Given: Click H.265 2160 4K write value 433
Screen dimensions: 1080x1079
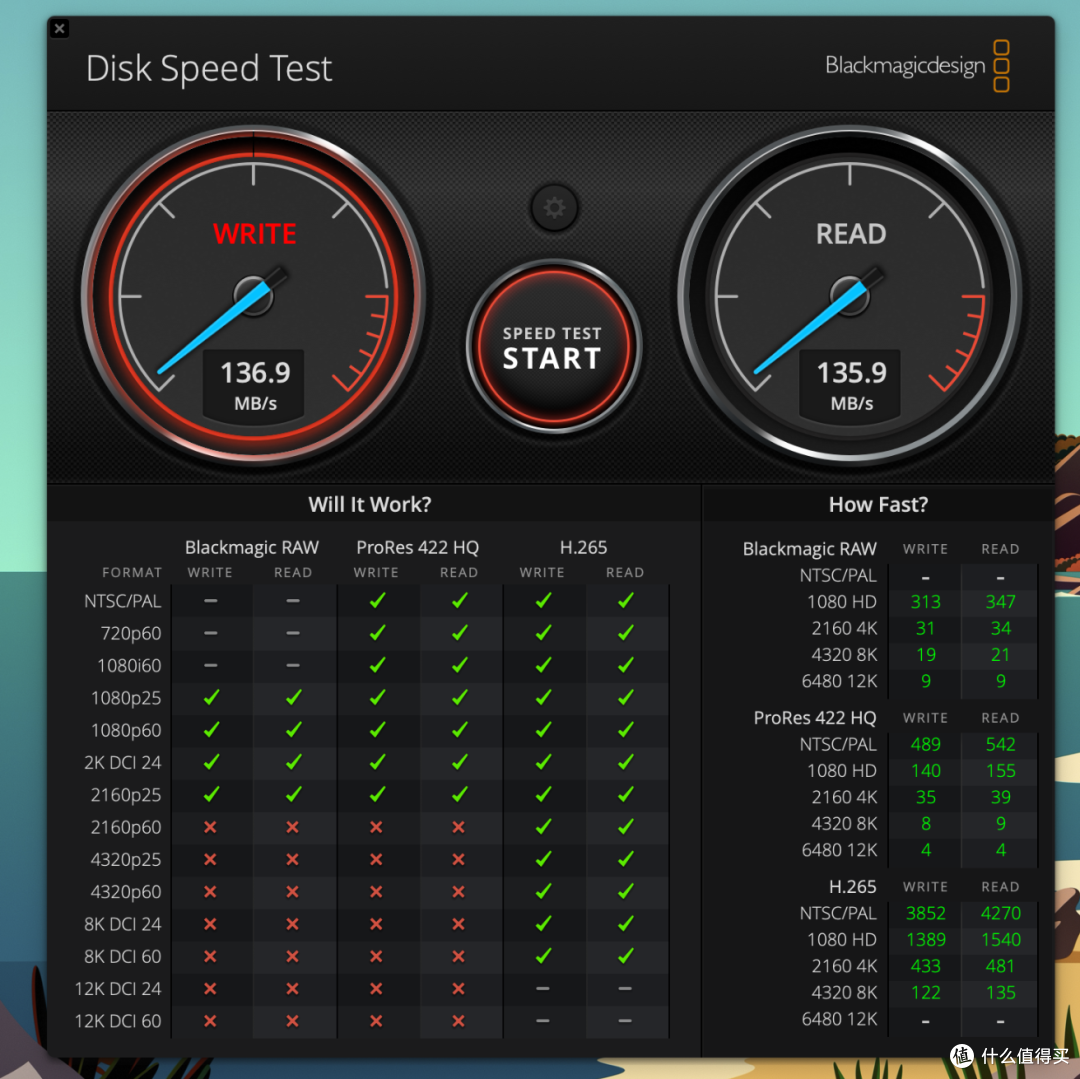Looking at the screenshot, I should [x=926, y=967].
